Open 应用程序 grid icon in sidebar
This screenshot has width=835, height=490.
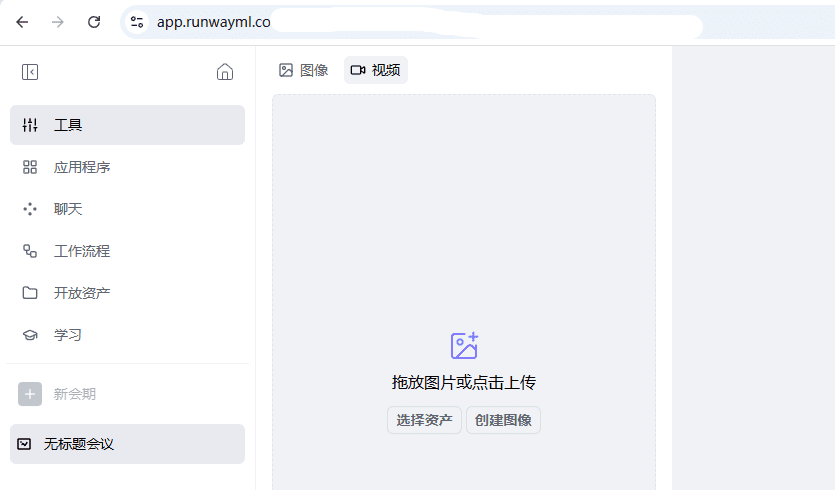30,167
